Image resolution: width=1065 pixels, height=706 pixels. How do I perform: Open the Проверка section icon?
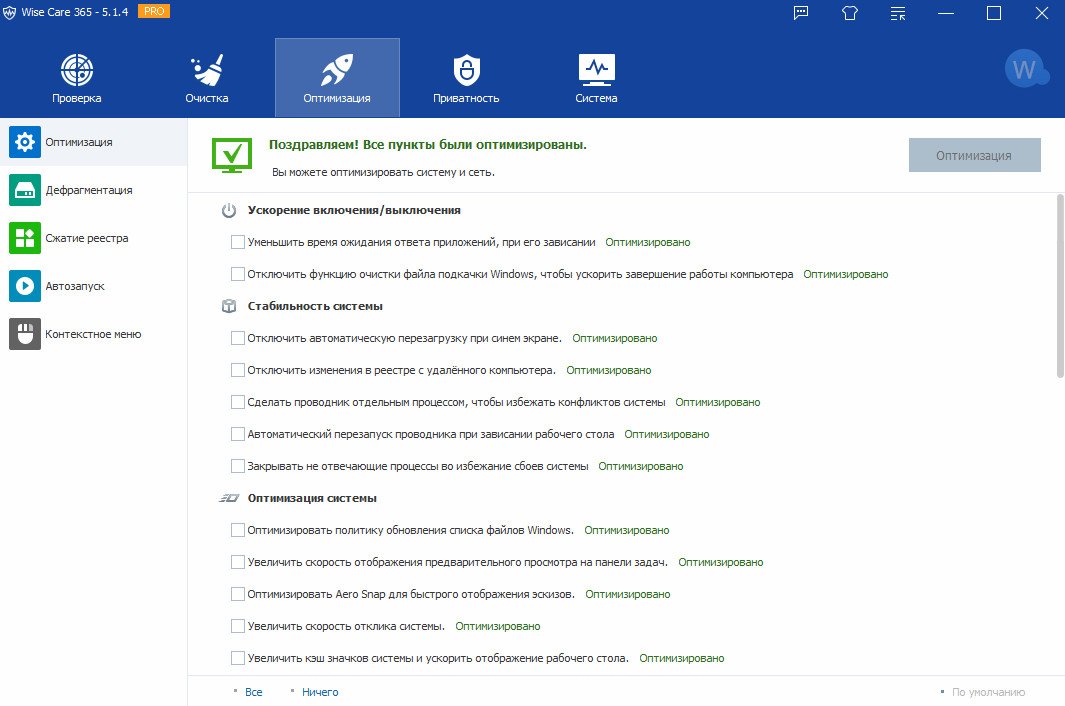[x=77, y=70]
